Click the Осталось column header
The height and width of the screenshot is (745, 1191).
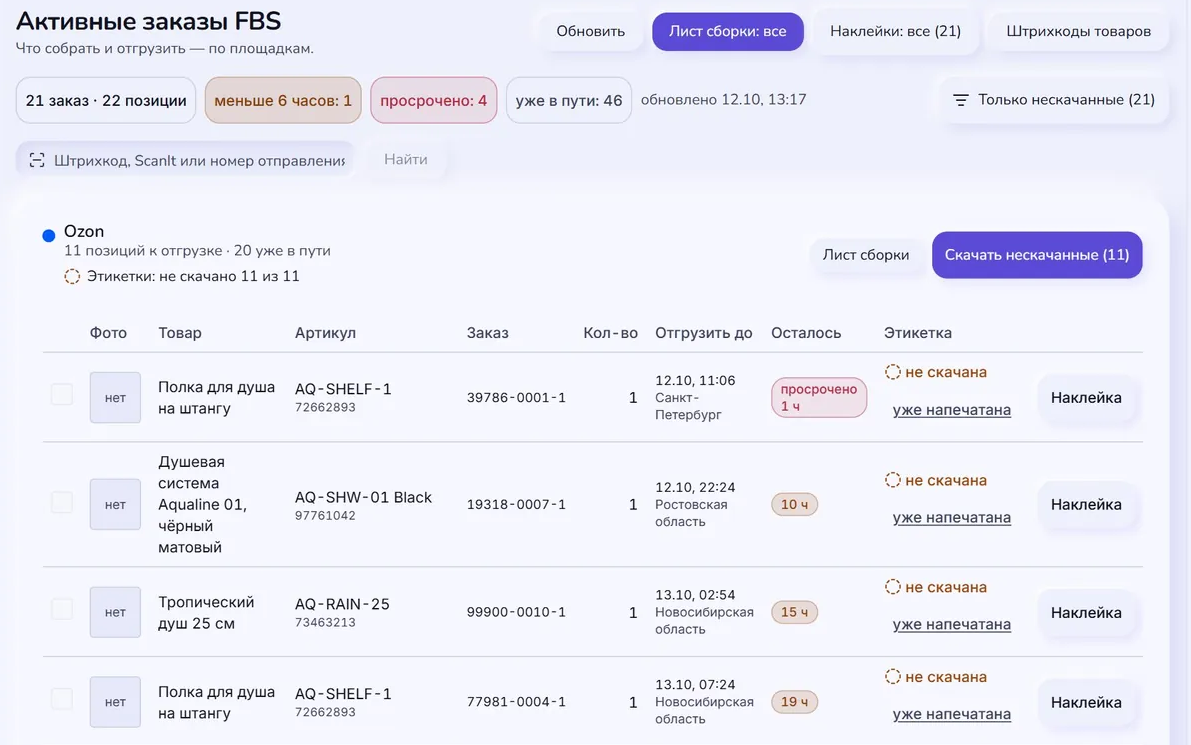click(x=806, y=333)
